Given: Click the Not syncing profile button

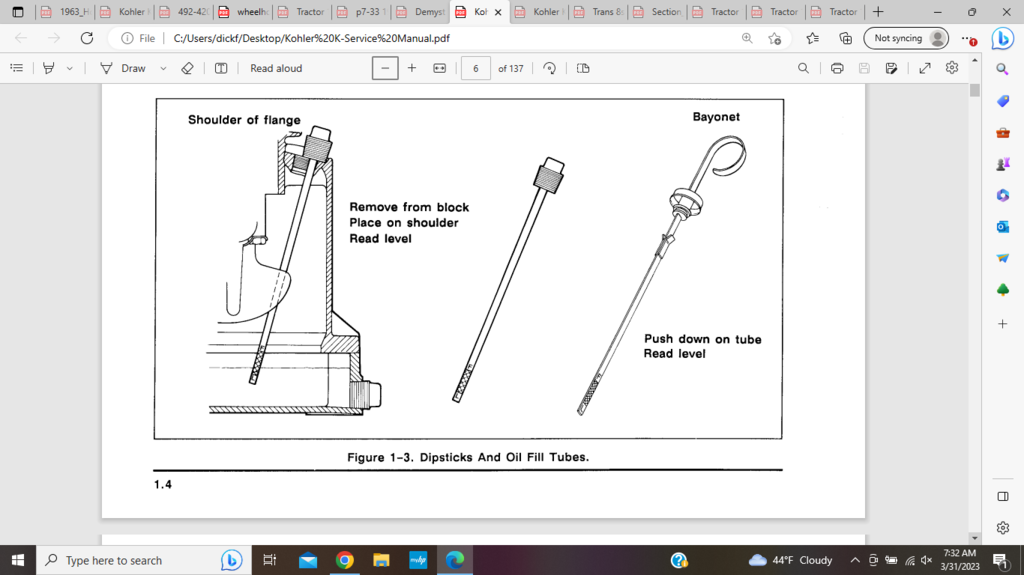Looking at the screenshot, I should [x=908, y=38].
